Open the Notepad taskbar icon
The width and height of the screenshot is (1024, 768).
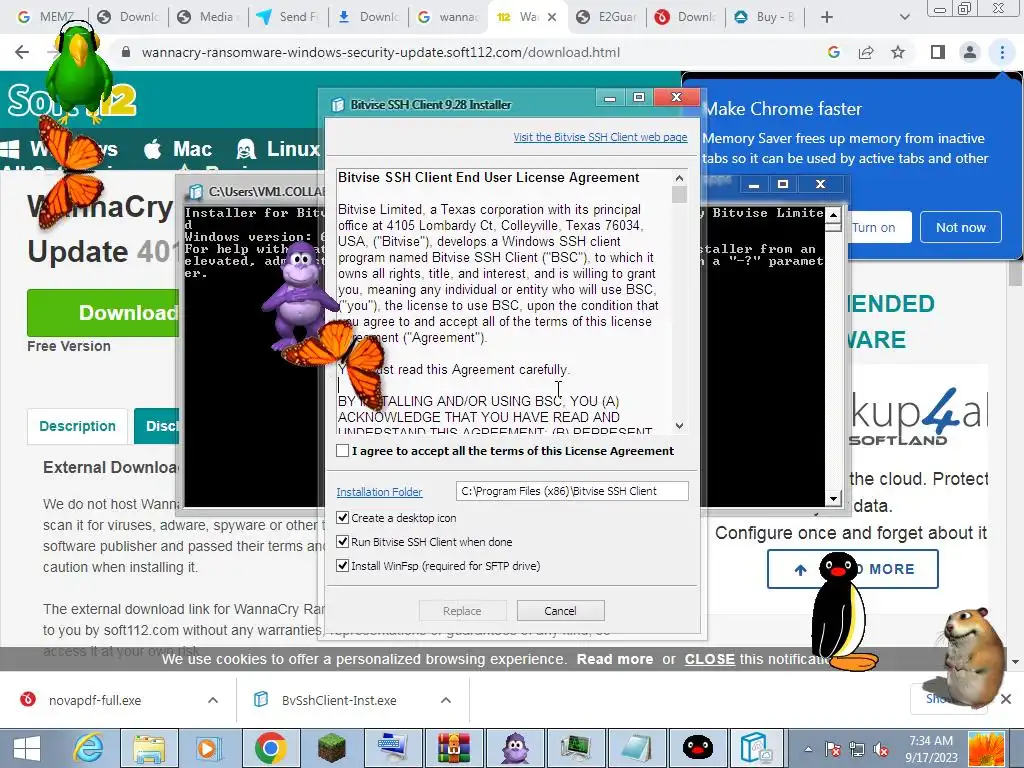[x=636, y=748]
